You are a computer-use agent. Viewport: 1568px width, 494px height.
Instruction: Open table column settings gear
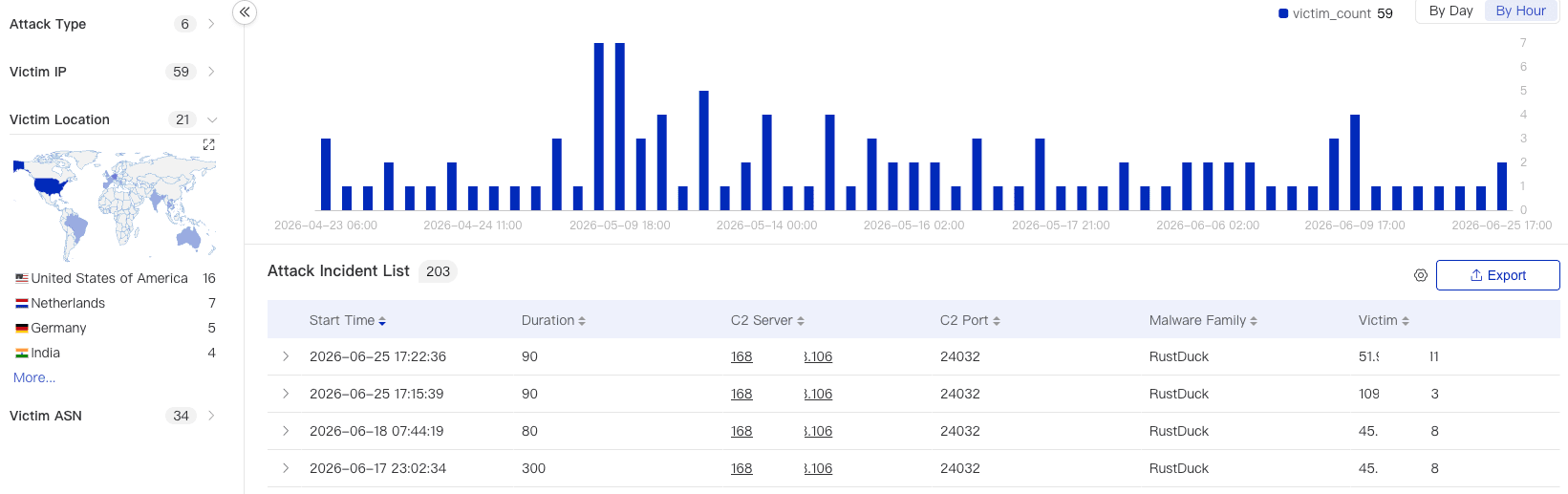pyautogui.click(x=1421, y=275)
